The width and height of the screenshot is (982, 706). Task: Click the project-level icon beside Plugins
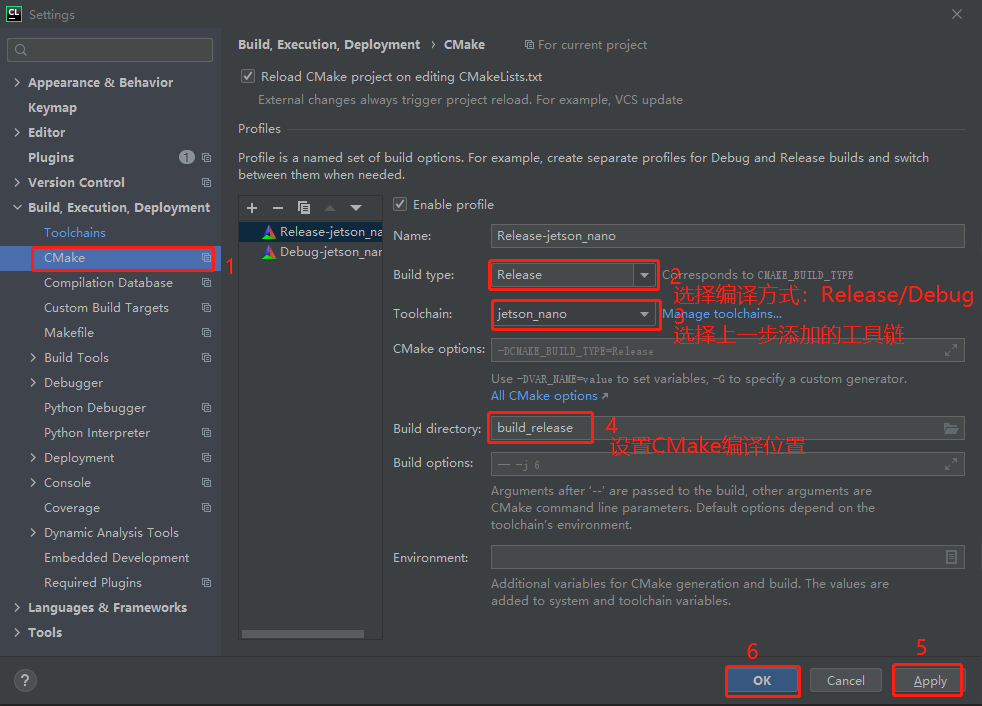pyautogui.click(x=206, y=157)
